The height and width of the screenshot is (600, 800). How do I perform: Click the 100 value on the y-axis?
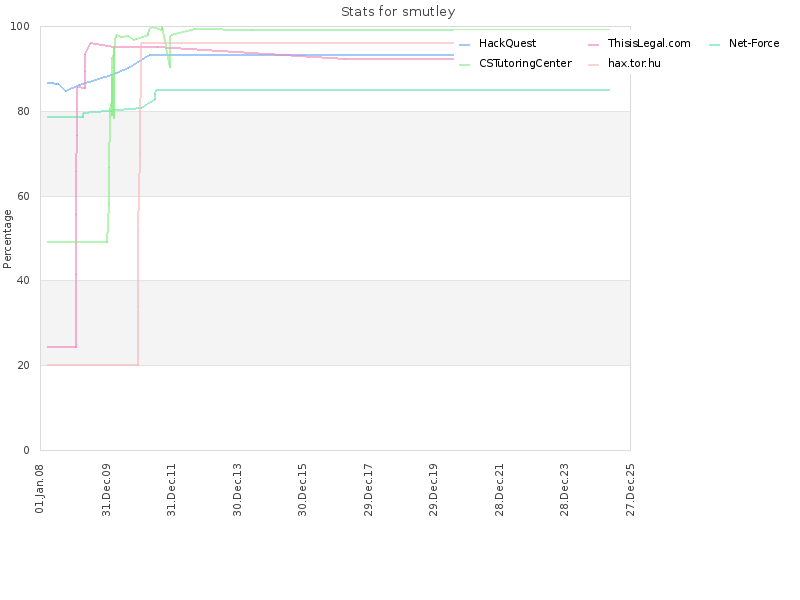pyautogui.click(x=22, y=26)
